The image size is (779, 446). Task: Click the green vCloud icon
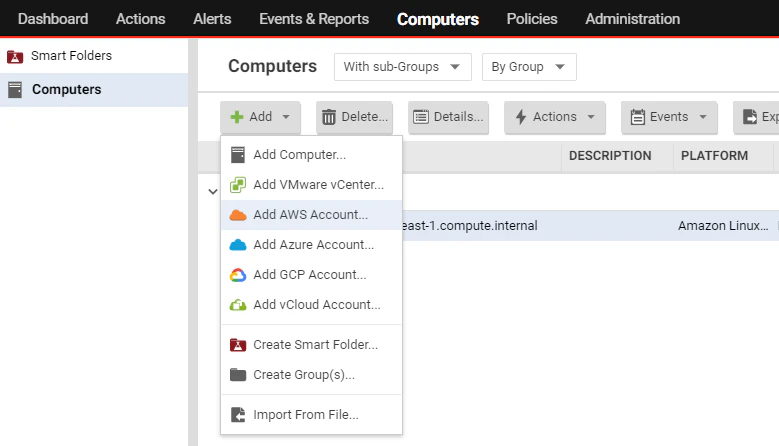pos(238,305)
